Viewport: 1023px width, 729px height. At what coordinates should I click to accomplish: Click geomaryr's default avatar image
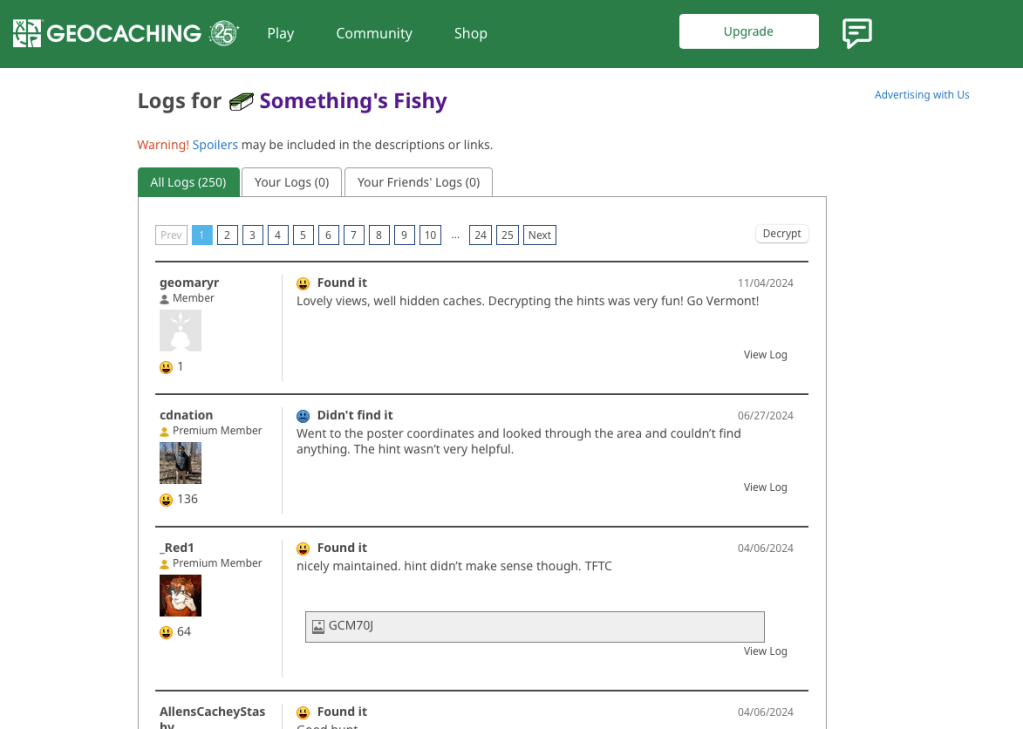pyautogui.click(x=180, y=330)
